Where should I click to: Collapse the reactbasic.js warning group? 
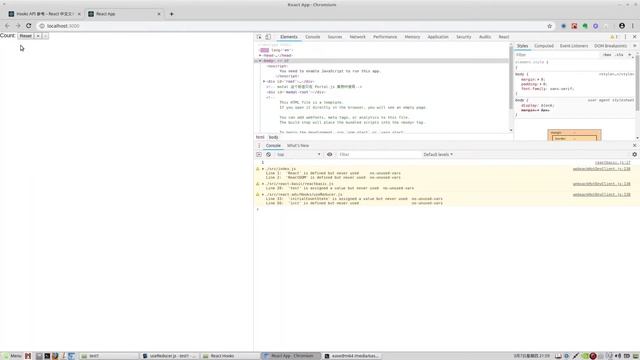click(x=262, y=184)
